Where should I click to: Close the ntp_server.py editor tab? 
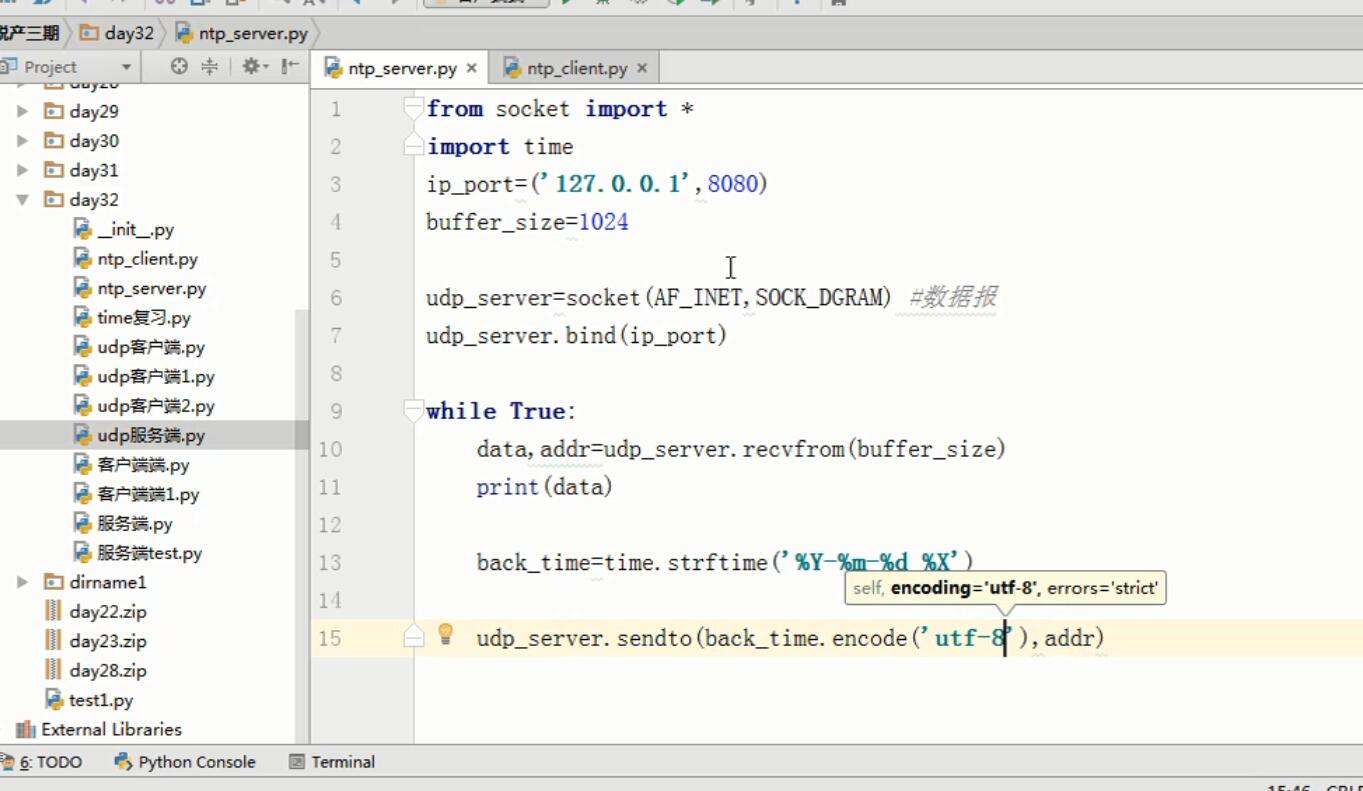[471, 68]
